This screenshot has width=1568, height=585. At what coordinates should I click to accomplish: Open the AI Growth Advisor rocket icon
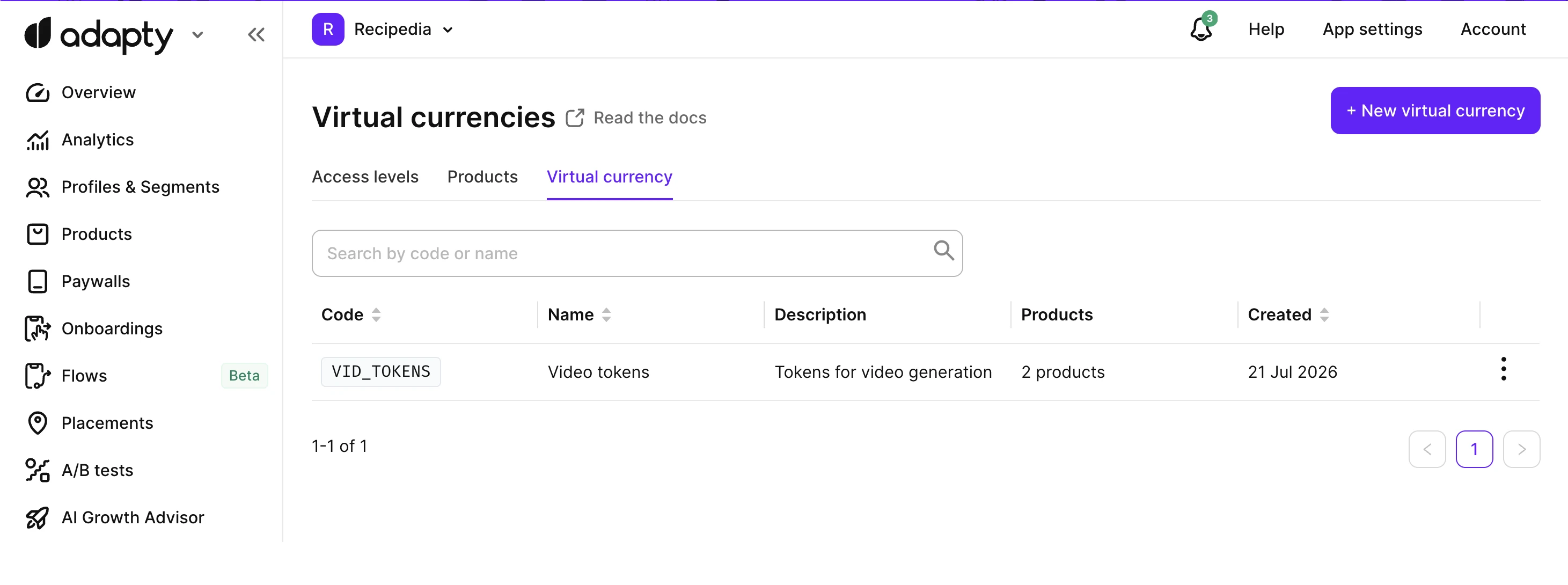(38, 517)
